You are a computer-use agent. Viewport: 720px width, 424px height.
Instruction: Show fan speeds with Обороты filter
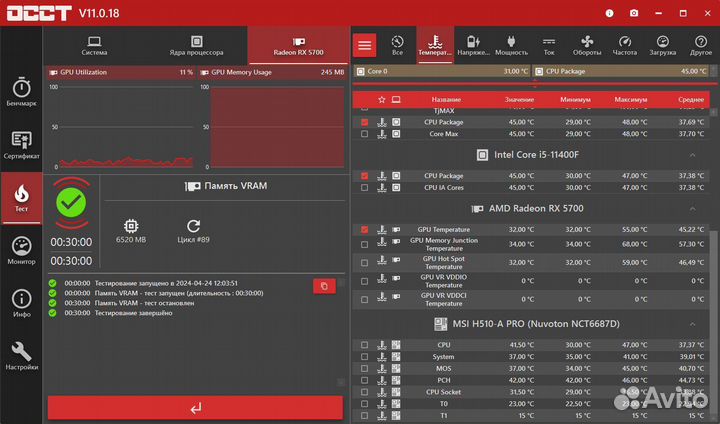[x=587, y=45]
